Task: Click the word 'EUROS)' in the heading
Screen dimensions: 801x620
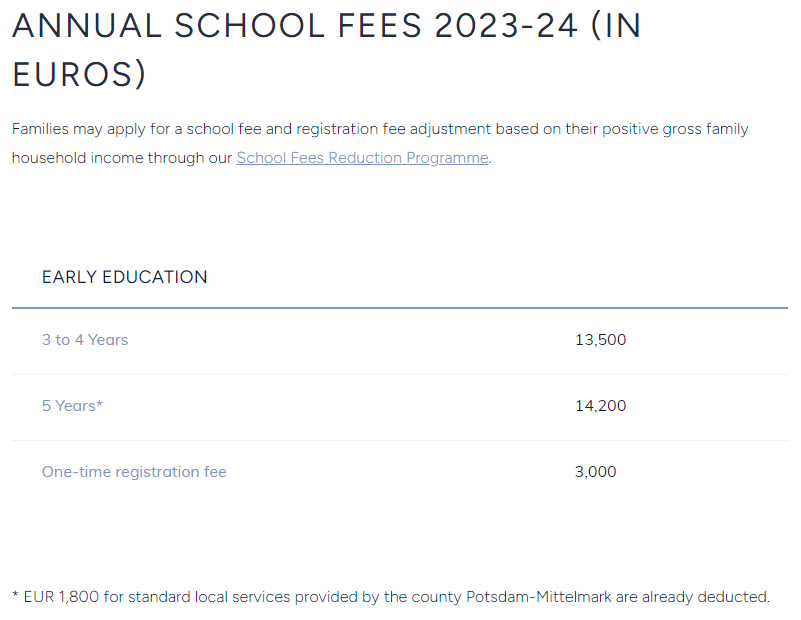Action: [79, 74]
